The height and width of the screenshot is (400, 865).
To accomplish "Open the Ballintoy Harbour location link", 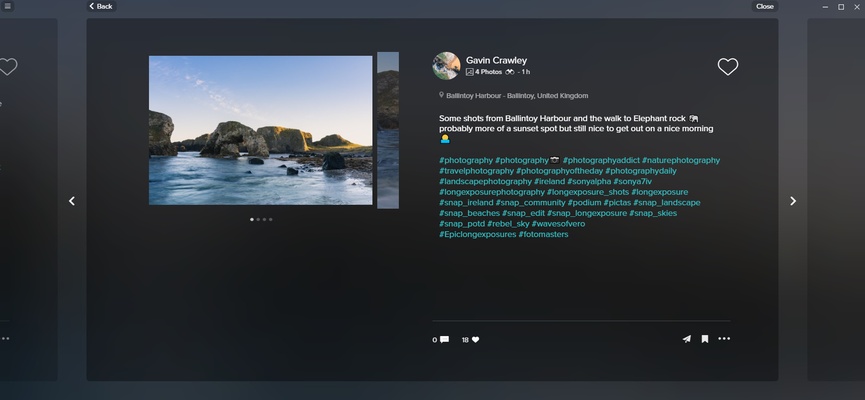I will pyautogui.click(x=517, y=95).
